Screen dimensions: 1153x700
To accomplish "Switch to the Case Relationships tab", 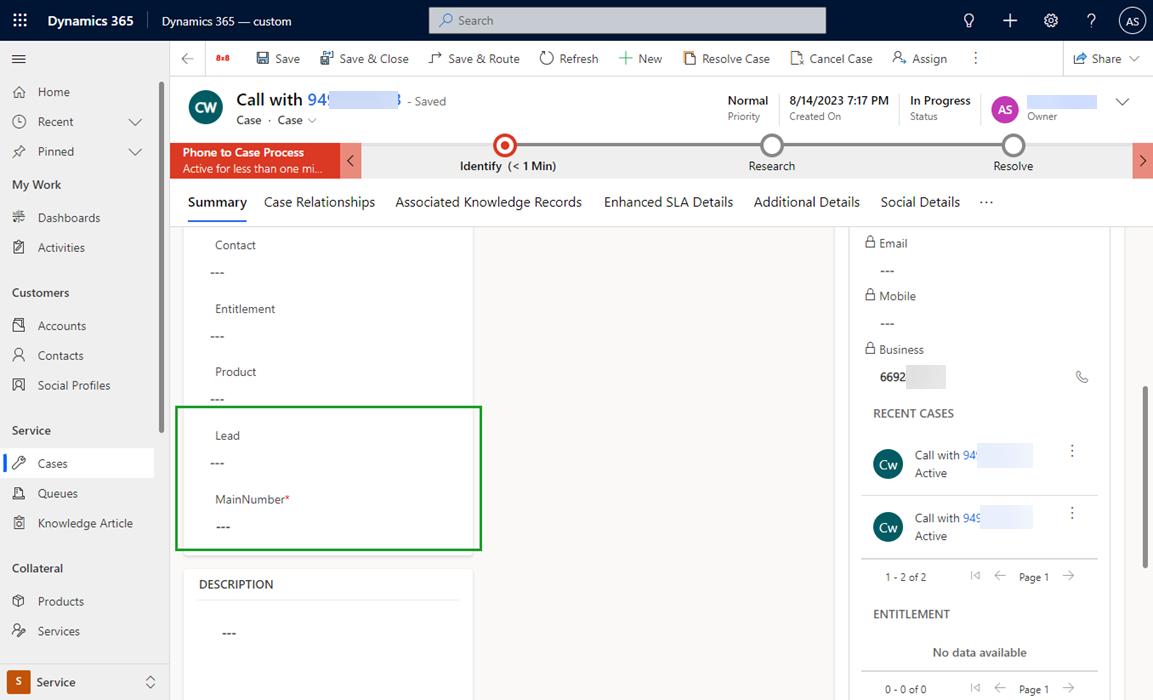I will [319, 202].
